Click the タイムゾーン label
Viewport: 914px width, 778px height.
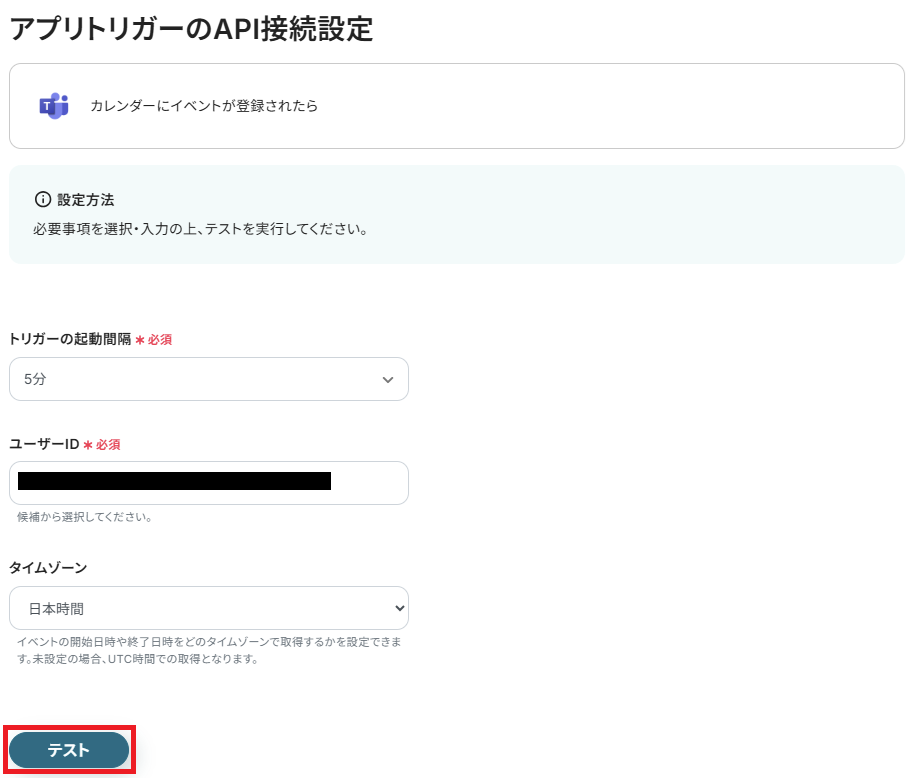coord(48,568)
